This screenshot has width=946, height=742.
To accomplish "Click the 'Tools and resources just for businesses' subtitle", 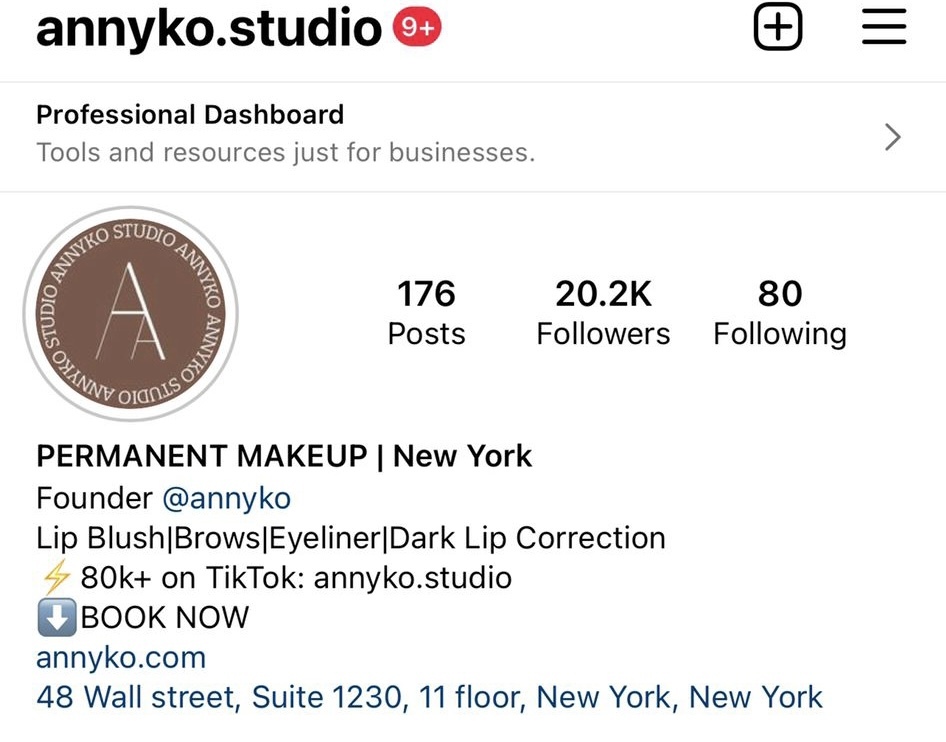I will pyautogui.click(x=285, y=152).
